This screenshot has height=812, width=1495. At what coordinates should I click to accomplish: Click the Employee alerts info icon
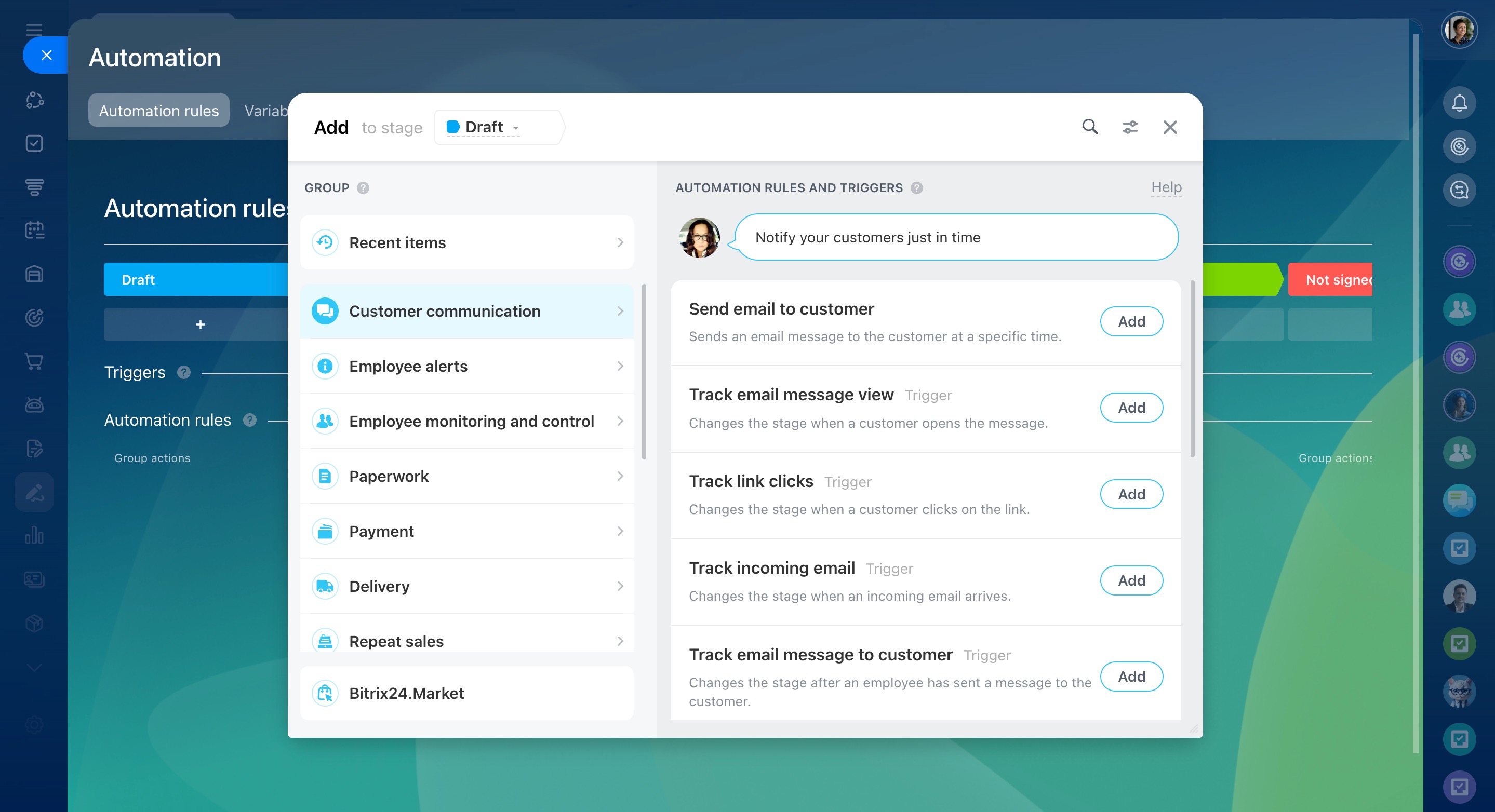(325, 366)
